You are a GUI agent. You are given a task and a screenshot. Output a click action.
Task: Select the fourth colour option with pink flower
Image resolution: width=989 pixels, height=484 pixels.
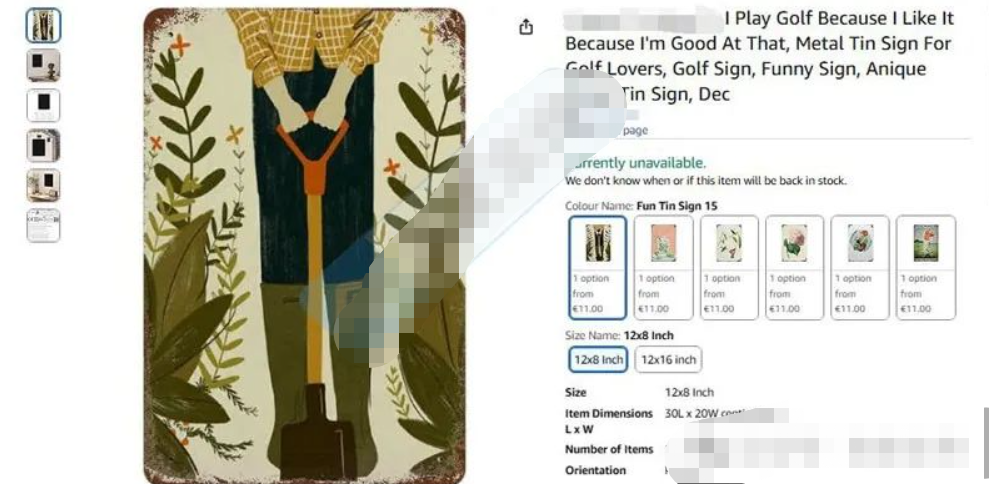pyautogui.click(x=795, y=268)
